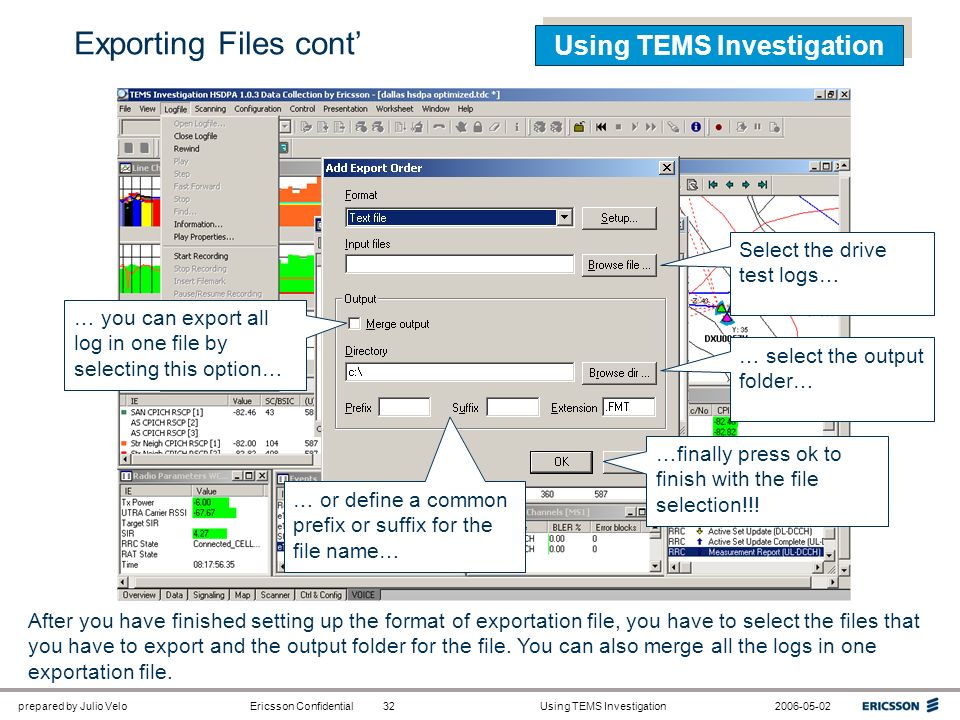Click the play logfile icon in toolbar
The width and height of the screenshot is (960, 720).
634,127
